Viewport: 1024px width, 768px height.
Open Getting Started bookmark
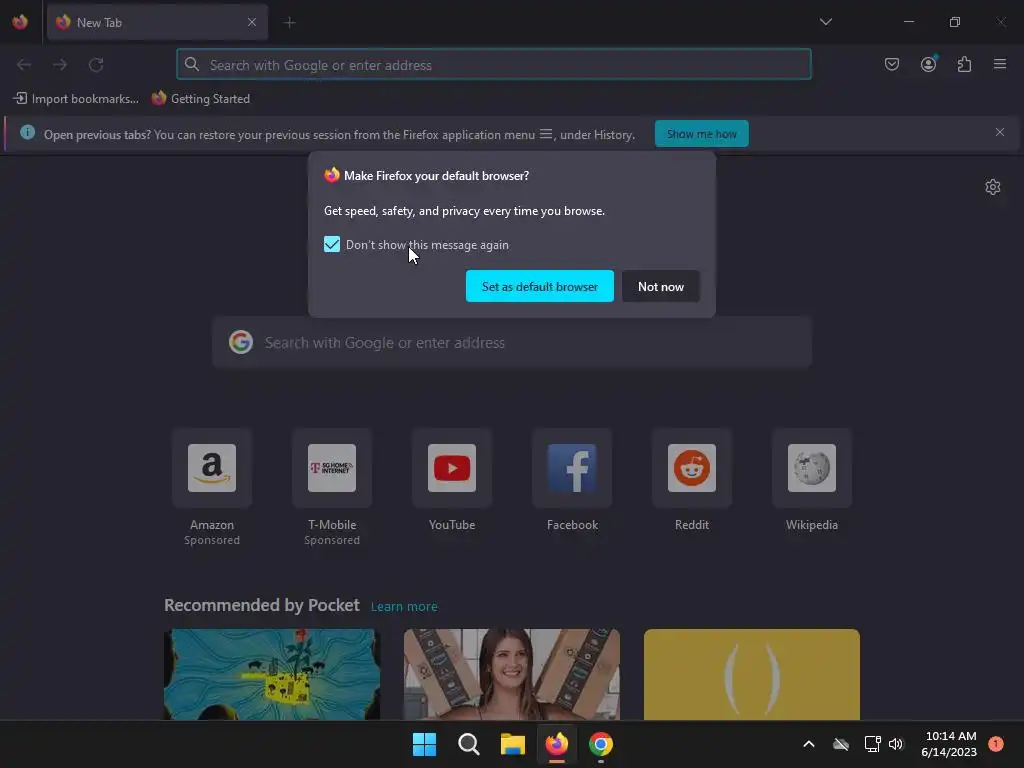coord(200,99)
